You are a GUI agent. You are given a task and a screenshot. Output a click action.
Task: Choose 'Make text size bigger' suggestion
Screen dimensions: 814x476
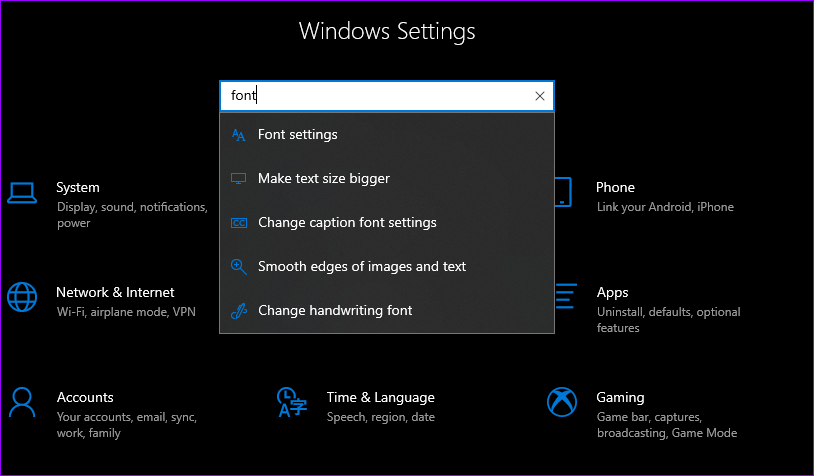pyautogui.click(x=324, y=179)
